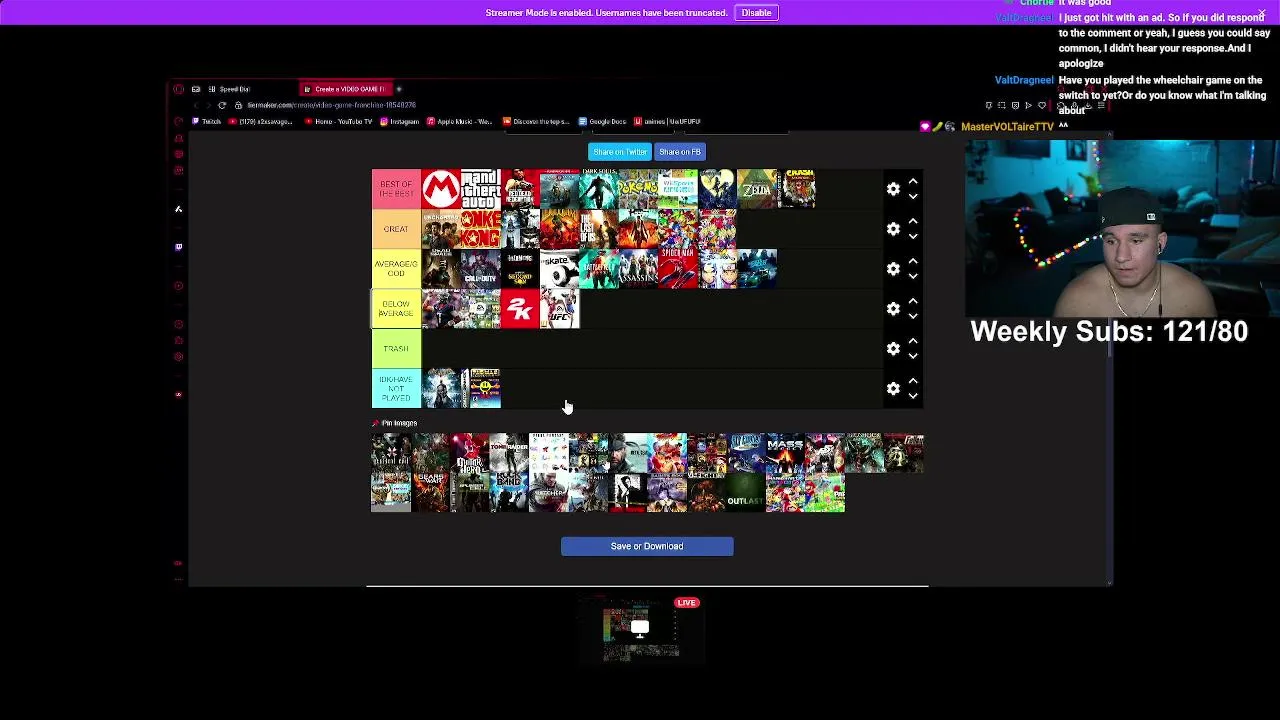Screen dimensions: 1280x720
Task: Move GREAT tier row up
Action: tap(913, 221)
